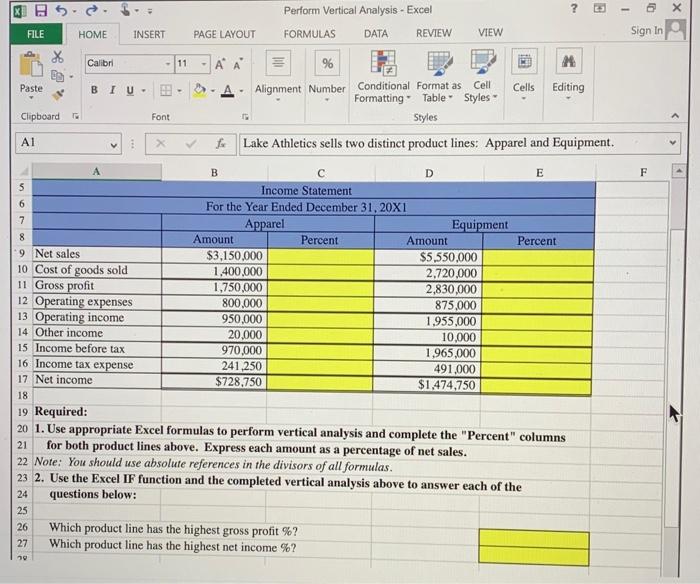The image size is (700, 584).
Task: Open the font size 11 dropdown
Action: coord(204,64)
